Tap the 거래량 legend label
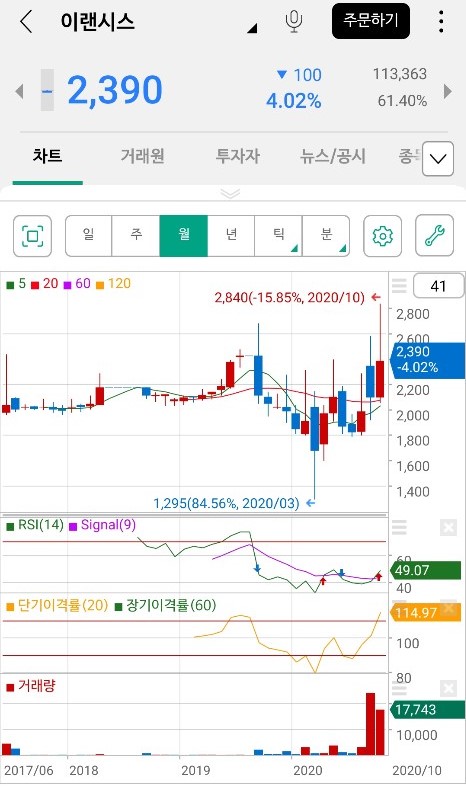The image size is (466, 787). tap(31, 686)
